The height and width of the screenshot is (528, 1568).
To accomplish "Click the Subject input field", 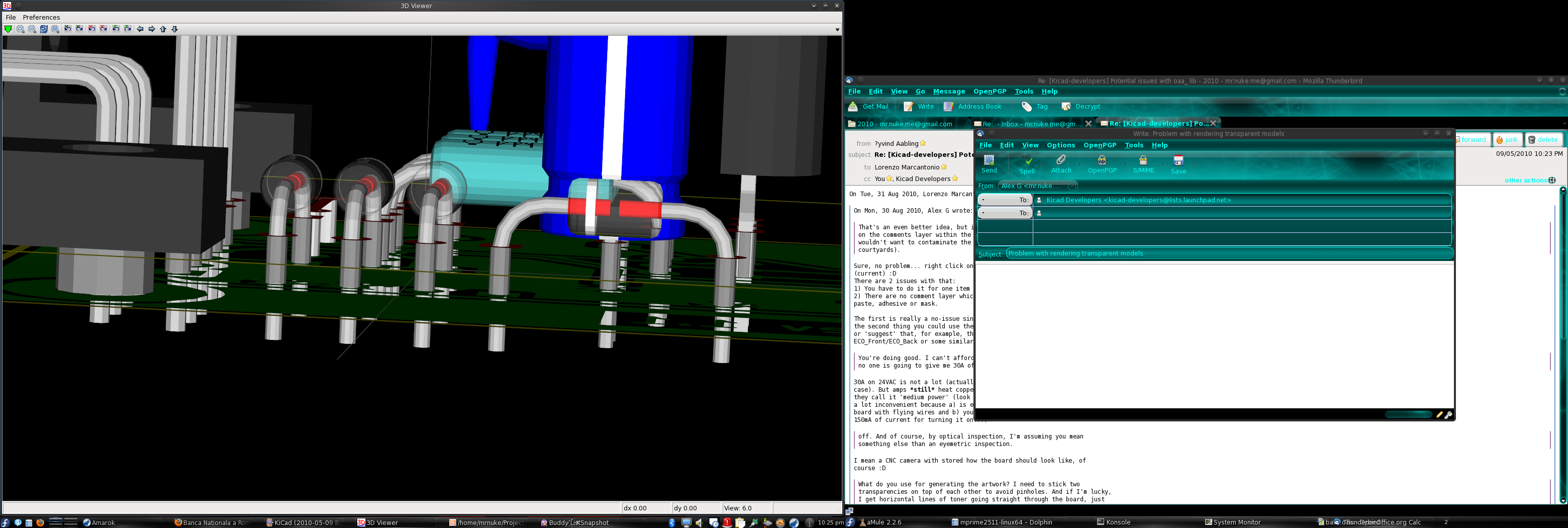I will 1228,254.
